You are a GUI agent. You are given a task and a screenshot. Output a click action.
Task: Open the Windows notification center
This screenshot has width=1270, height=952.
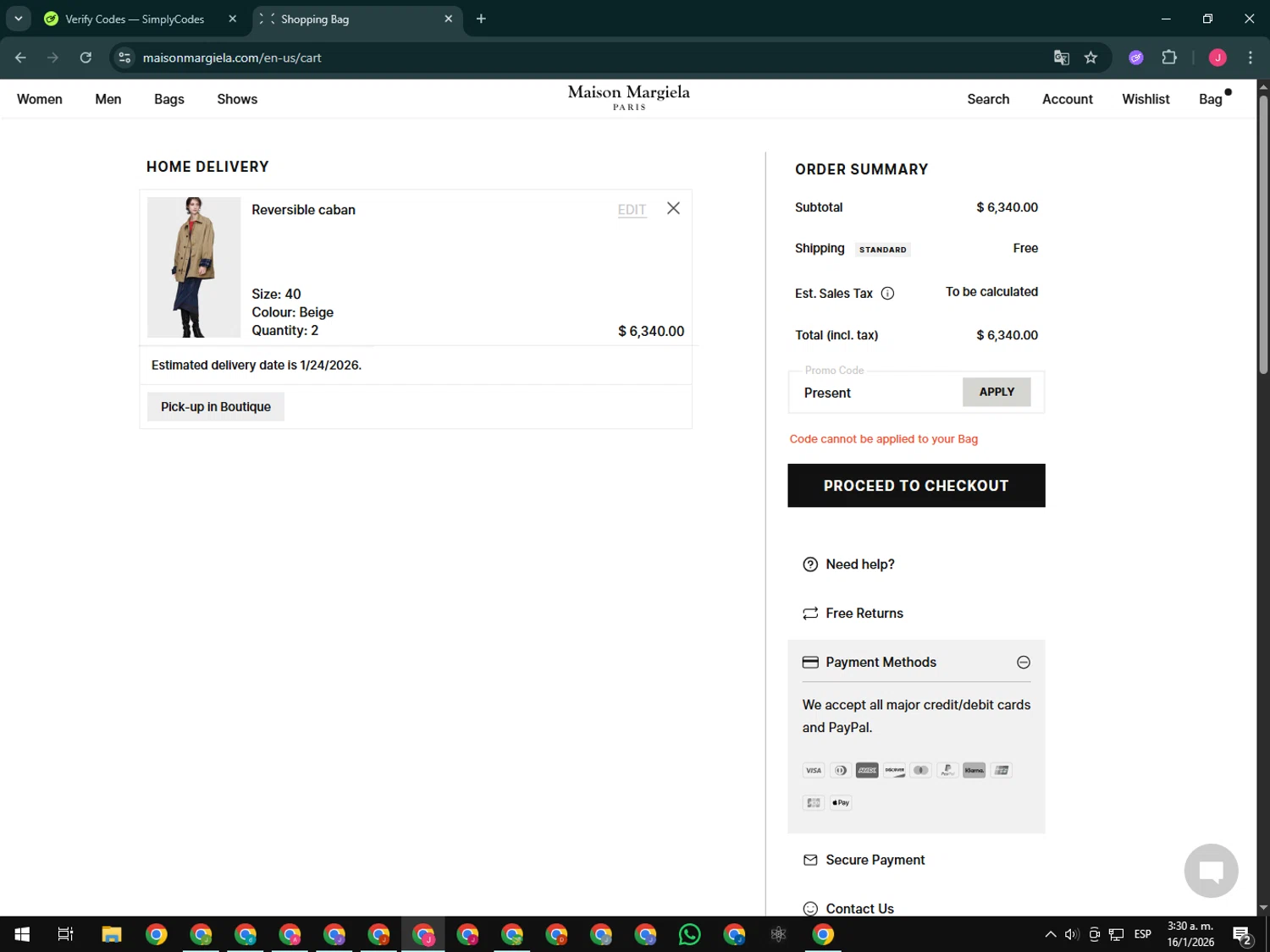click(x=1242, y=935)
